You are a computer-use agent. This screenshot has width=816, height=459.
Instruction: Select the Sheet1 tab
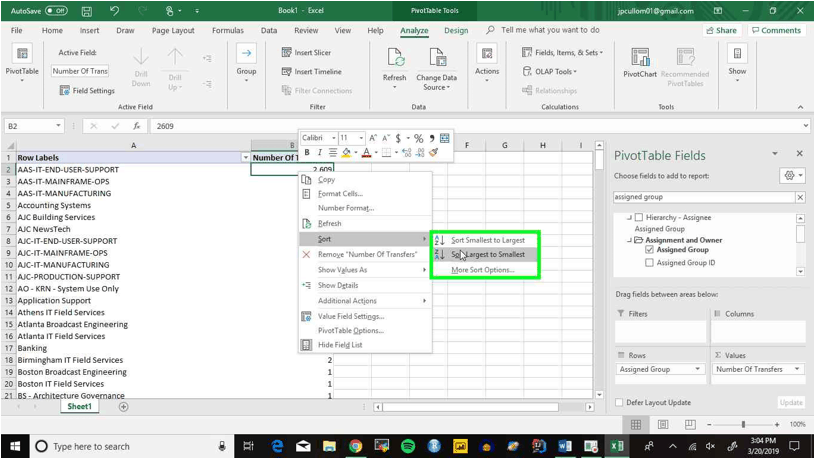79,406
